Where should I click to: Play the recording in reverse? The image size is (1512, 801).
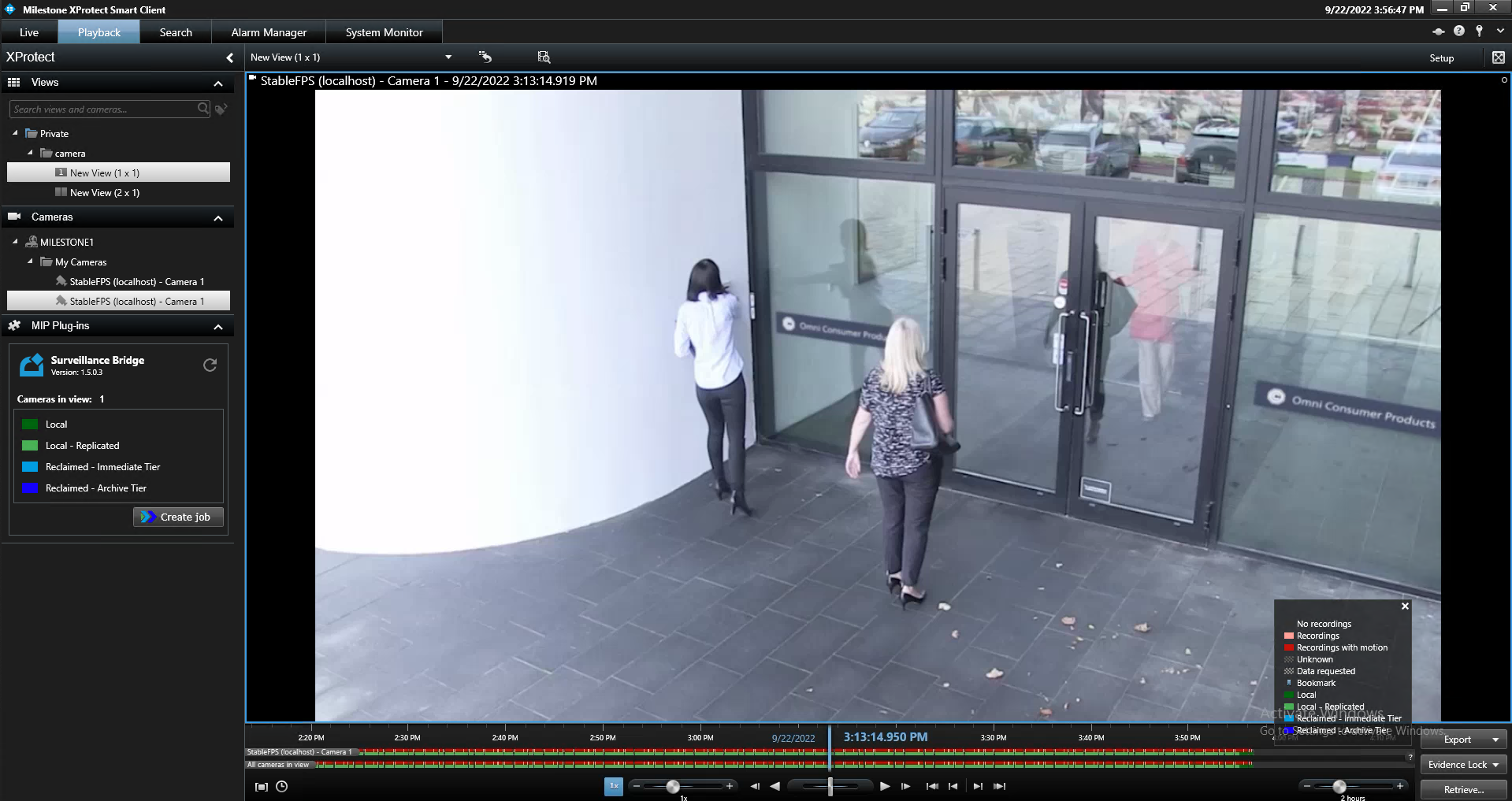click(x=775, y=786)
